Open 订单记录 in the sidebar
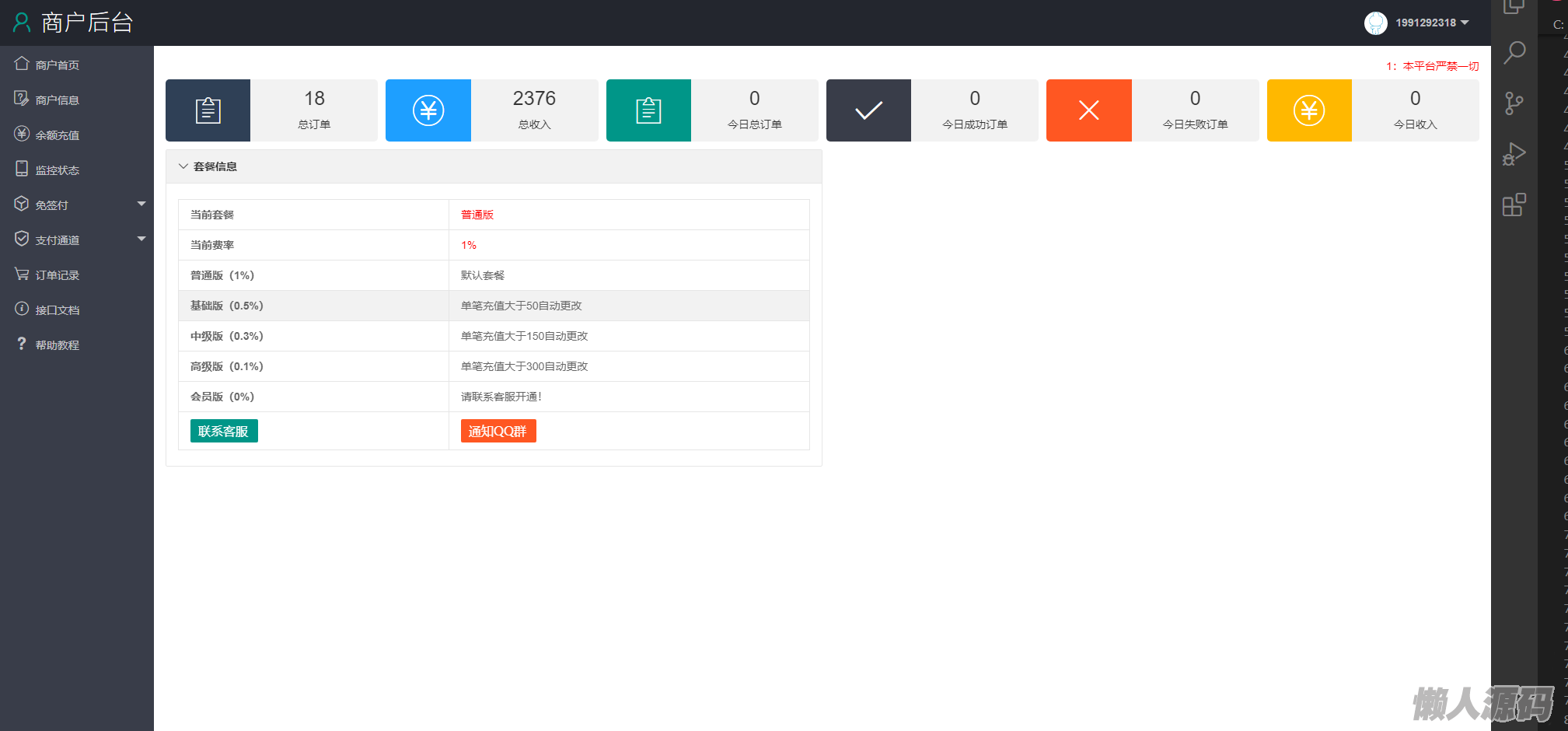The height and width of the screenshot is (731, 1568). 57,275
